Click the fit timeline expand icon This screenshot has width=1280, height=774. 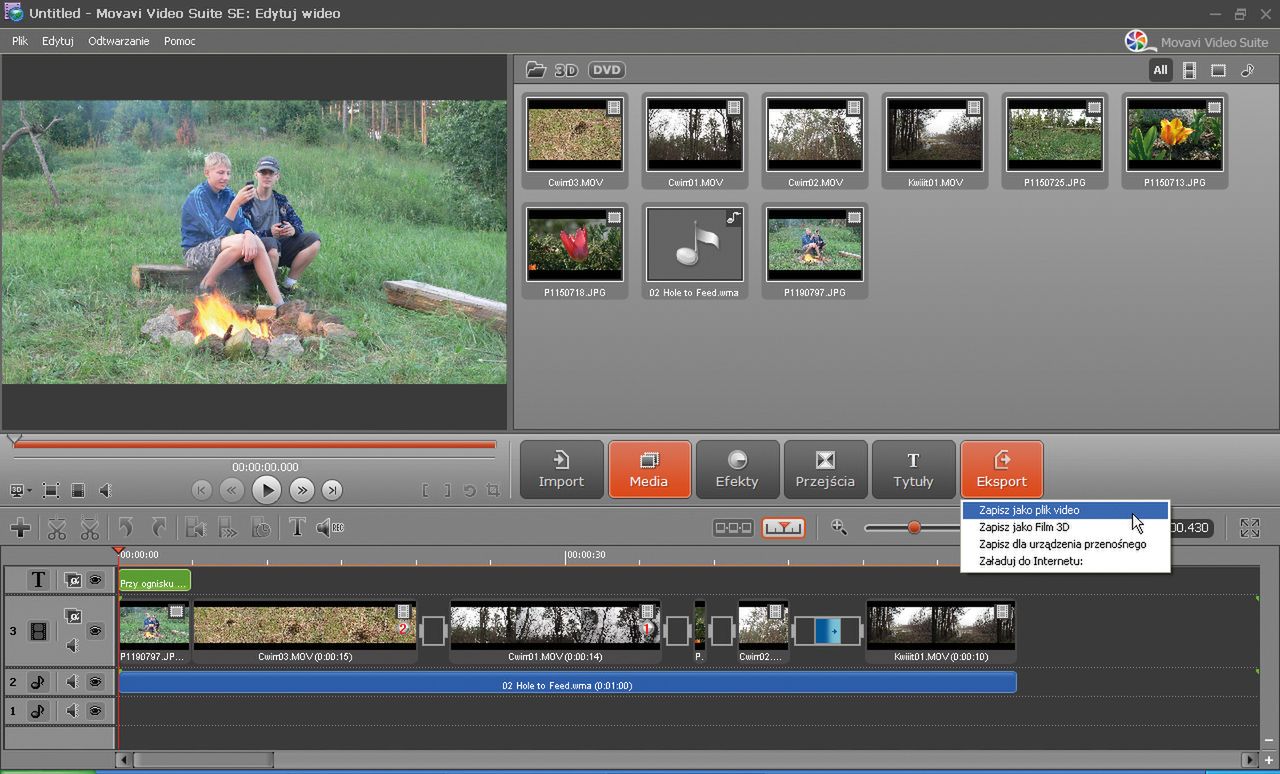click(1250, 528)
